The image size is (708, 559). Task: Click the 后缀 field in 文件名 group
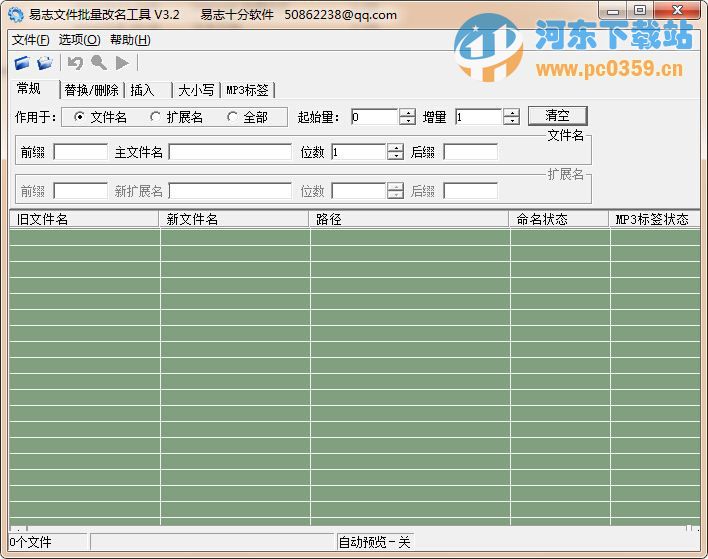(x=470, y=152)
